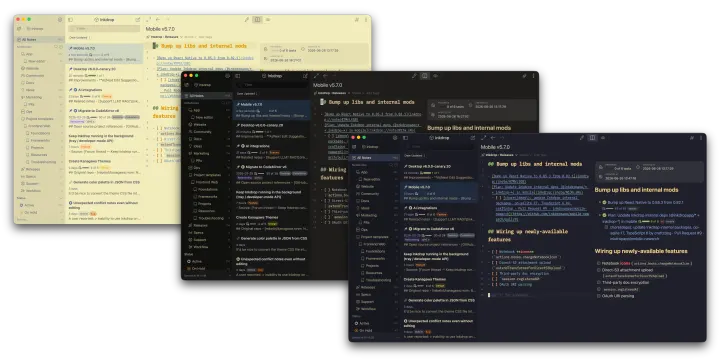Click search field in middle black window
Image resolution: width=720 pixels, height=360 pixels.
[x=272, y=85]
